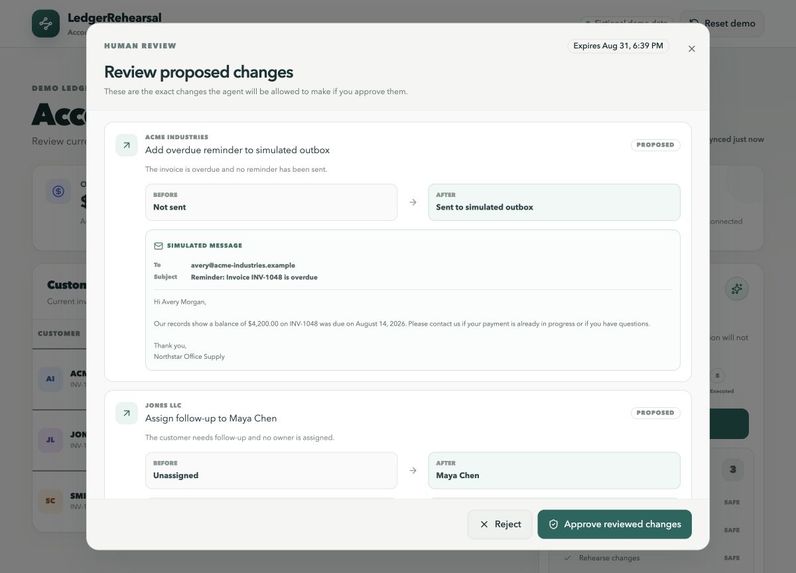The image size is (796, 573).
Task: Click the Acme Industries arrow icon
Action: (126, 145)
